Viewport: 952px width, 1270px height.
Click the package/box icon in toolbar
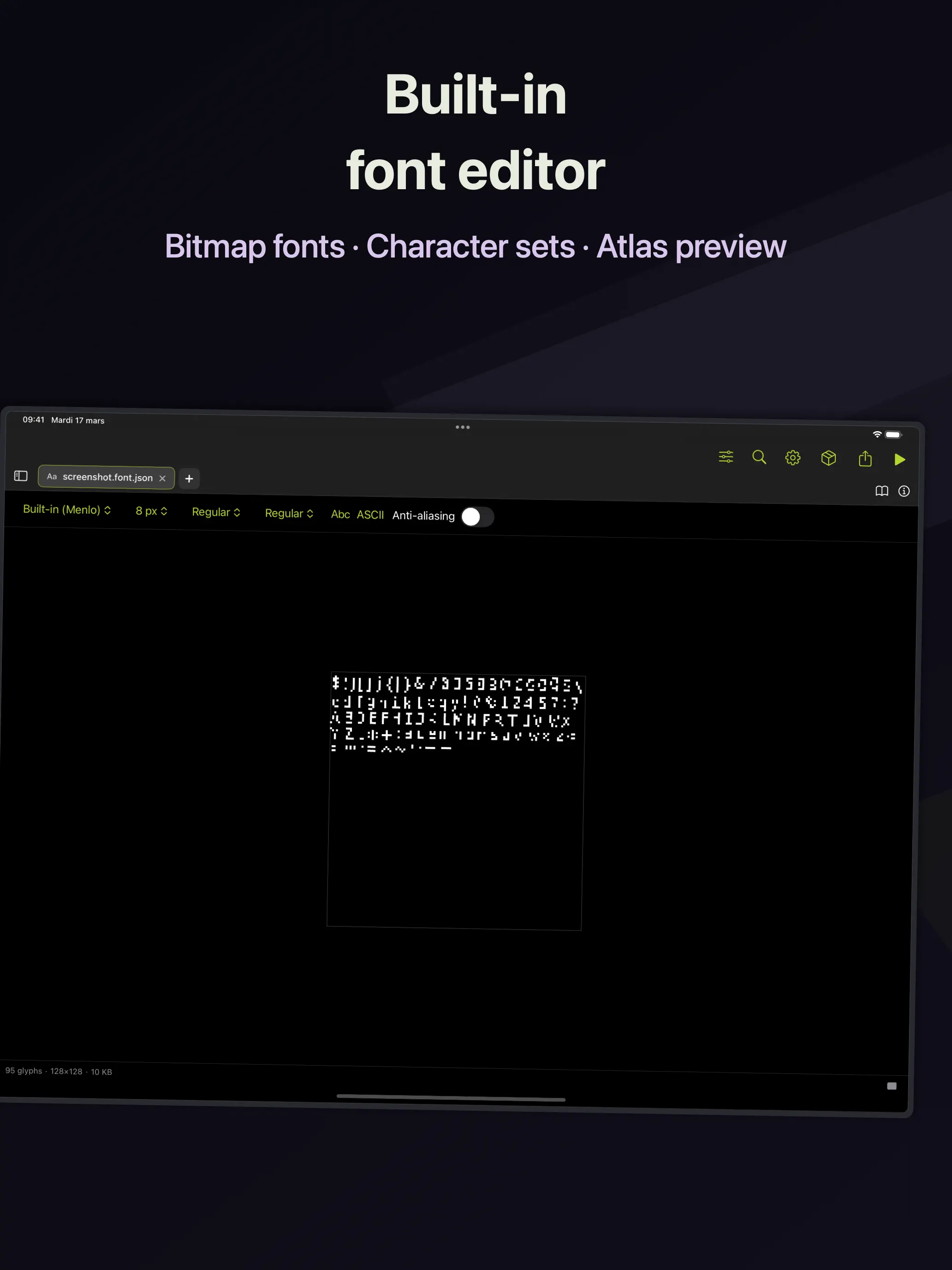[x=829, y=458]
